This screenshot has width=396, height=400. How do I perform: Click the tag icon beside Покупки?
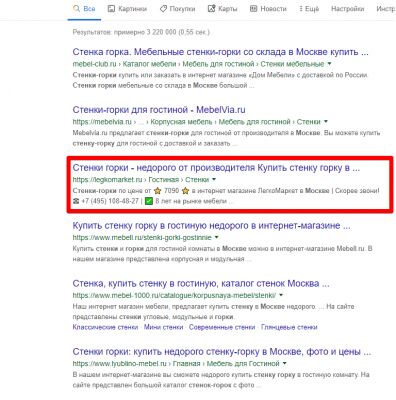163,9
